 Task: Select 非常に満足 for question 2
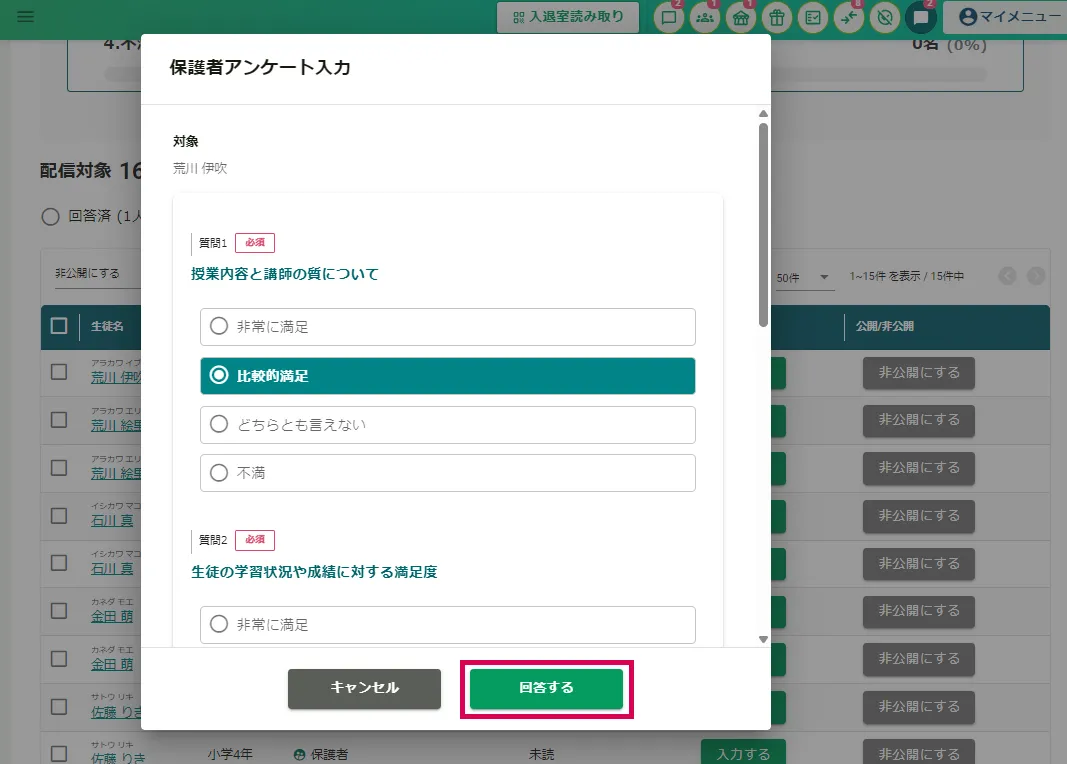pos(447,625)
